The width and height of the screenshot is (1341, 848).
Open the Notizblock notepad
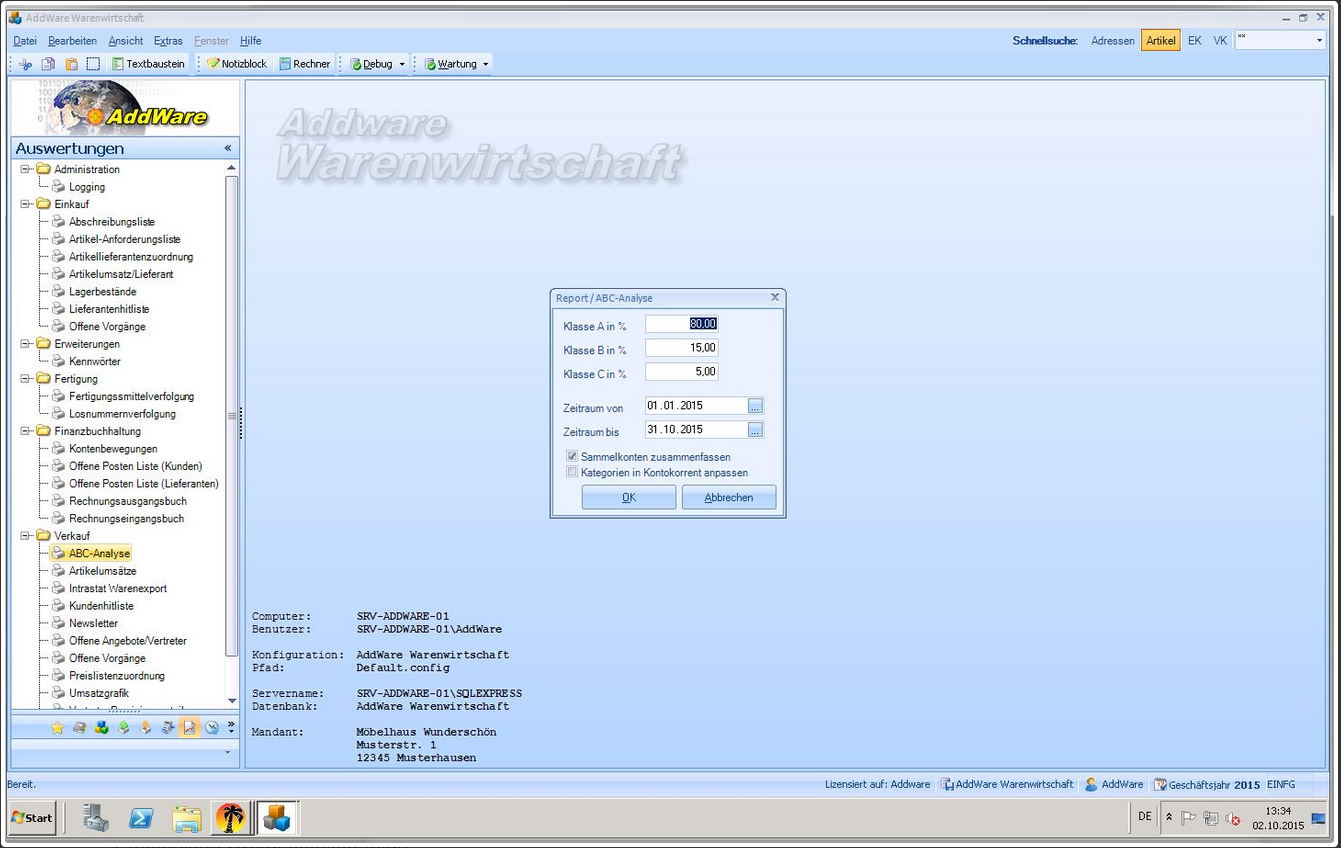pos(237,64)
